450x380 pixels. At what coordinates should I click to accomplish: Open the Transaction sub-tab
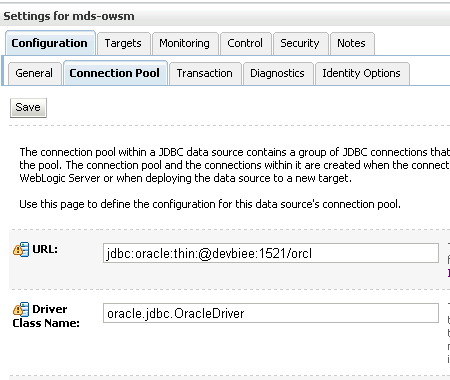[x=205, y=73]
